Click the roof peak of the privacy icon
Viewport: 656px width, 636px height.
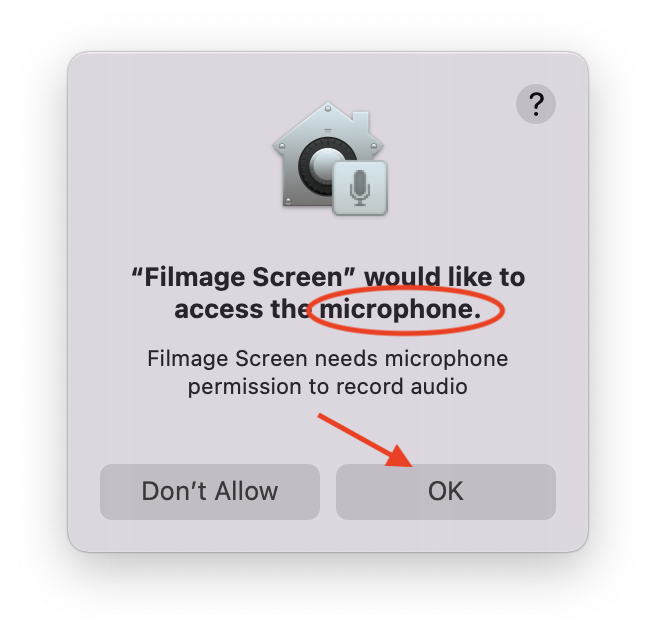(328, 108)
